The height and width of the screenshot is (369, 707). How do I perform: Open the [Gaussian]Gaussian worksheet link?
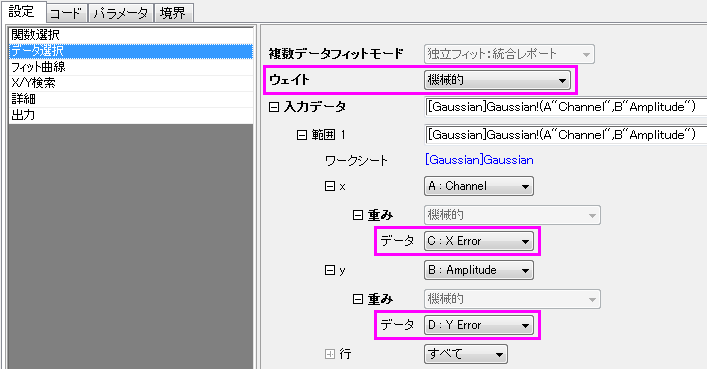(479, 160)
